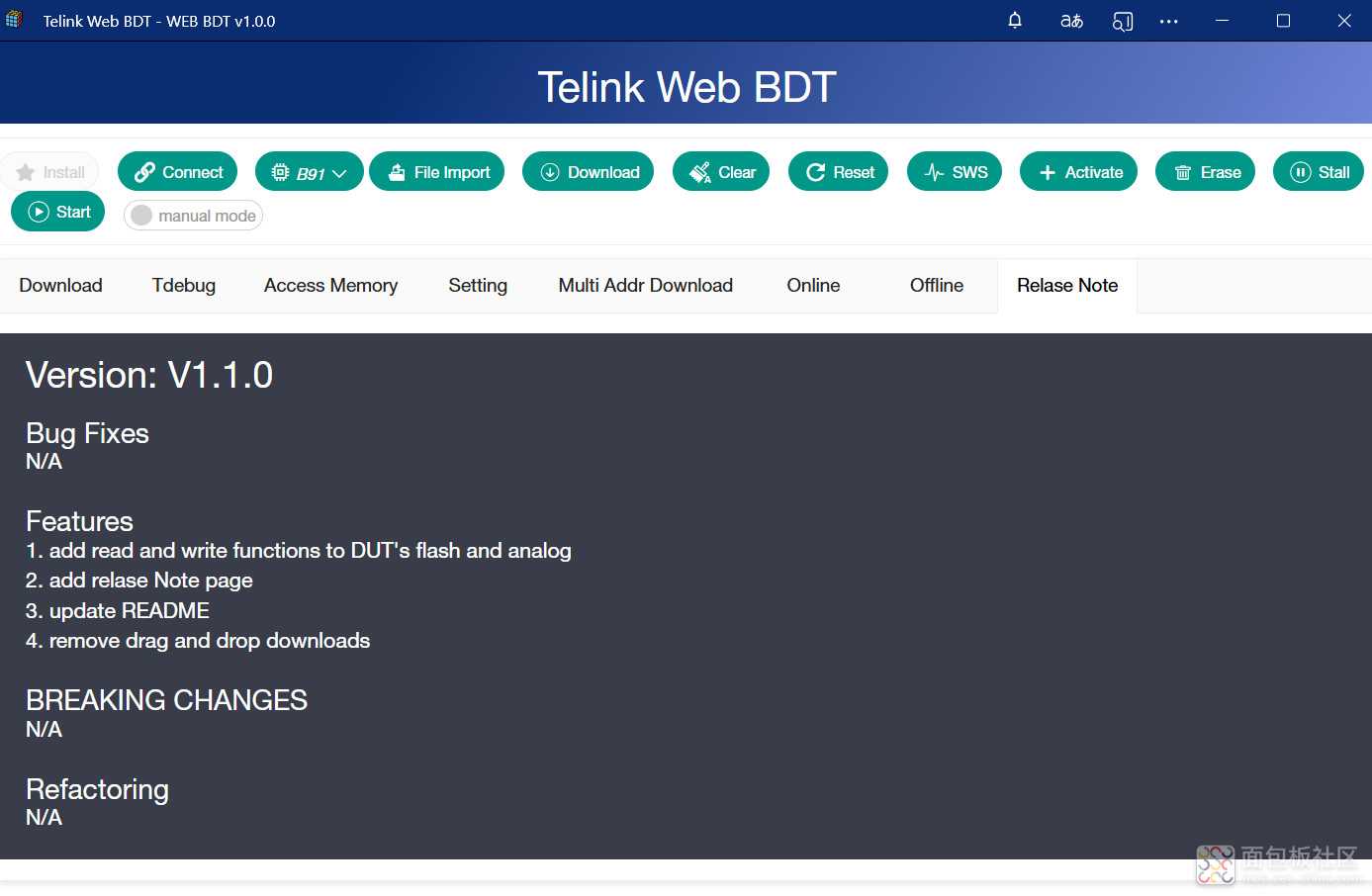This screenshot has width=1372, height=896.
Task: Open the Setting tab
Action: 478,286
